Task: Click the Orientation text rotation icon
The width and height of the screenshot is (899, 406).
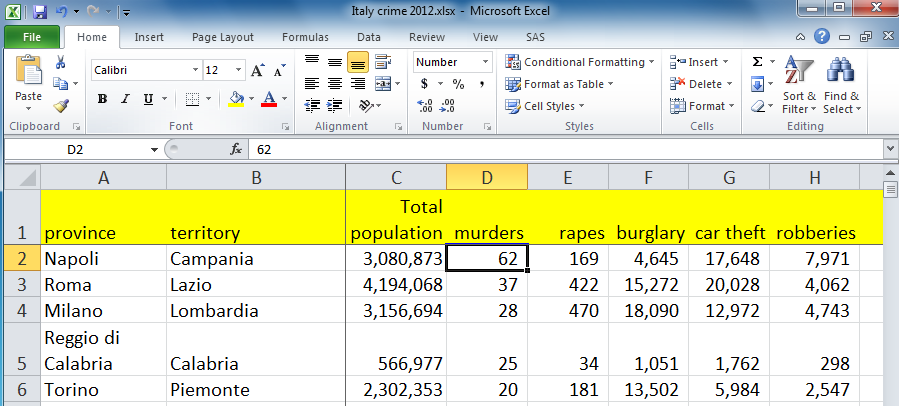Action: click(x=365, y=106)
